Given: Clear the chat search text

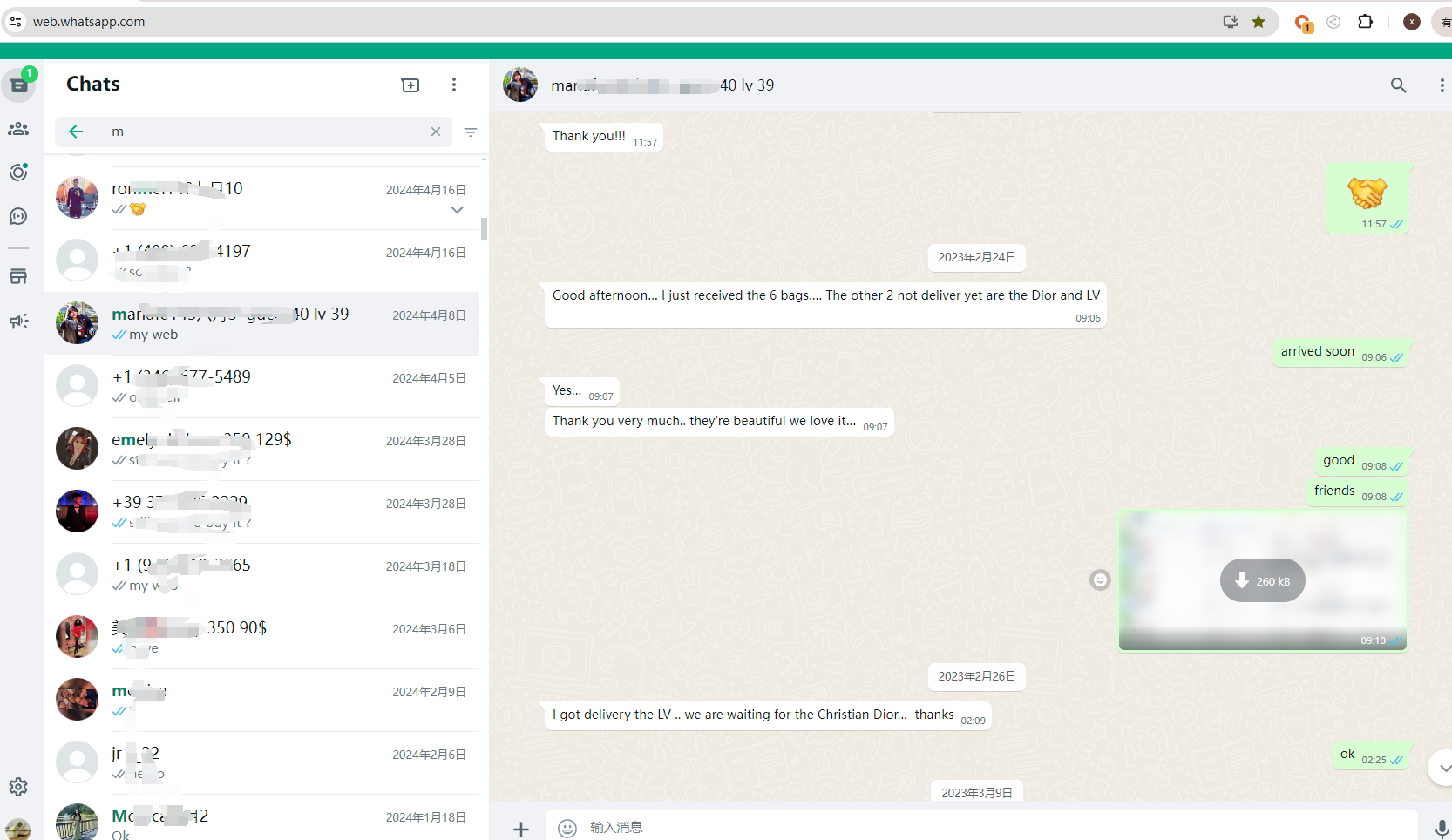Looking at the screenshot, I should 436,132.
